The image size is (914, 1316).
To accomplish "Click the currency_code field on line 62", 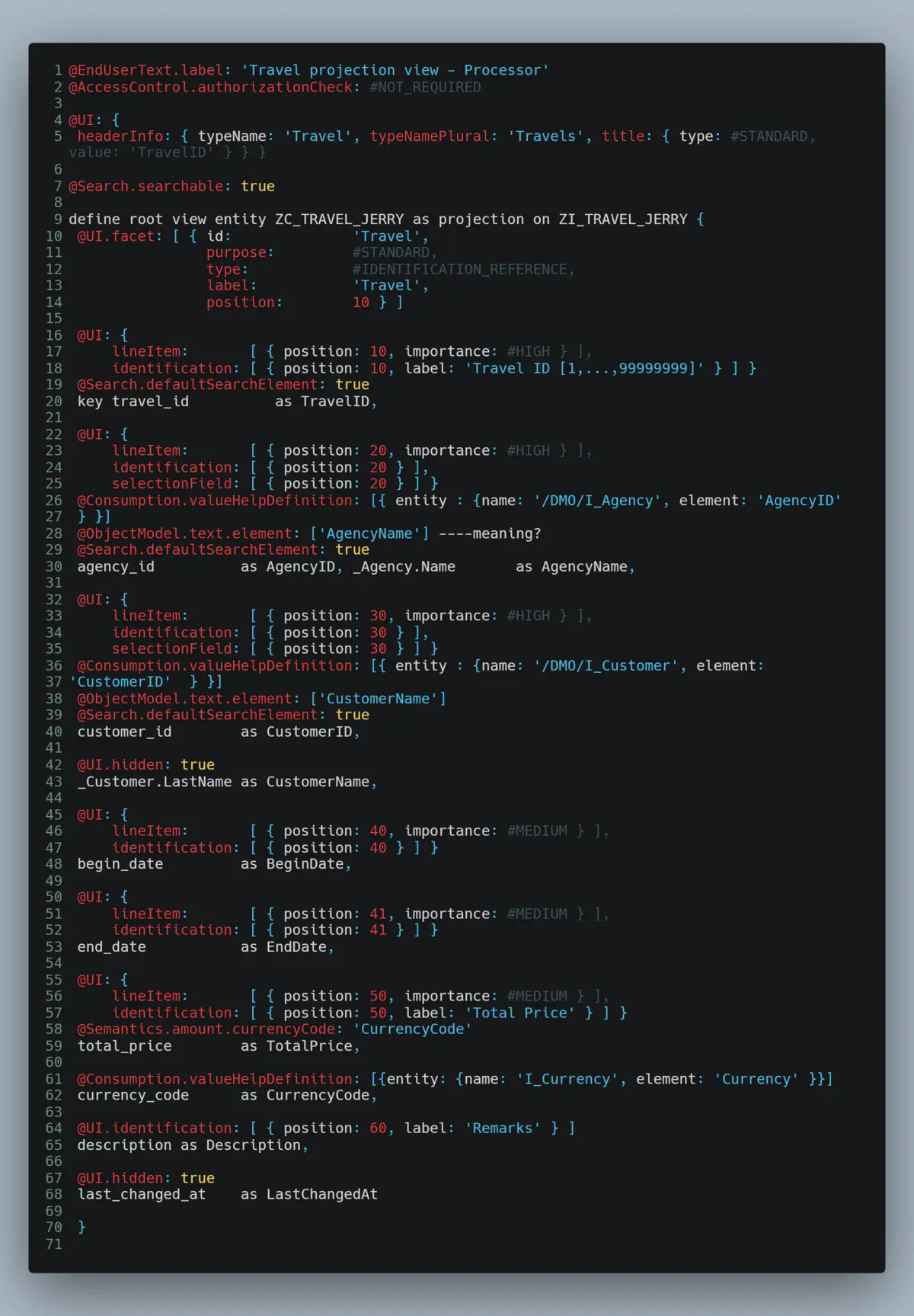I will click(x=133, y=1096).
